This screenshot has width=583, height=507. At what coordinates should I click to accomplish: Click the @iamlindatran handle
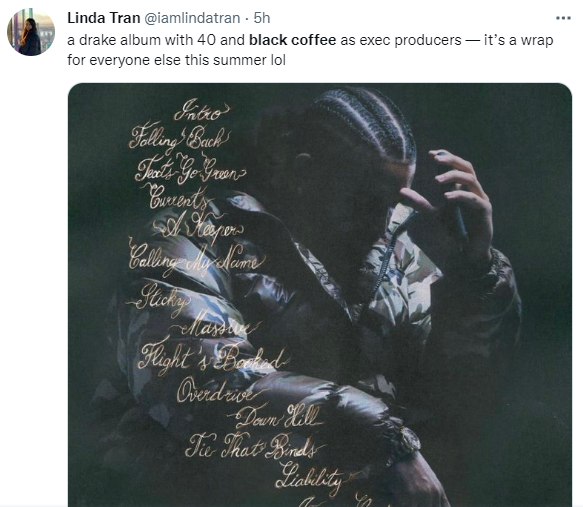192,18
